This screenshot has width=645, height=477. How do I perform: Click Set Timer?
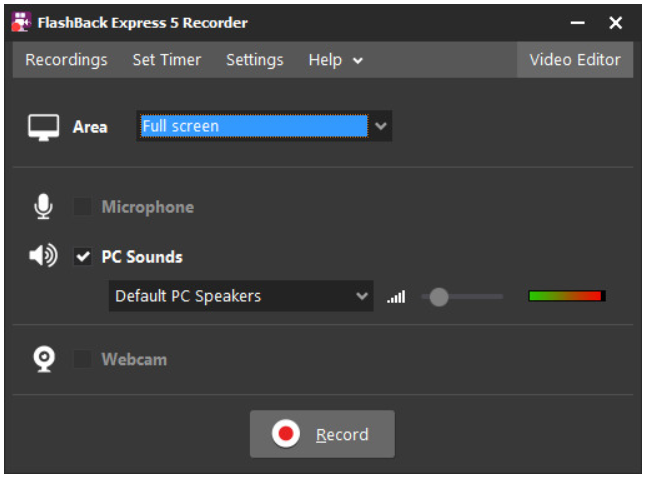[x=167, y=60]
